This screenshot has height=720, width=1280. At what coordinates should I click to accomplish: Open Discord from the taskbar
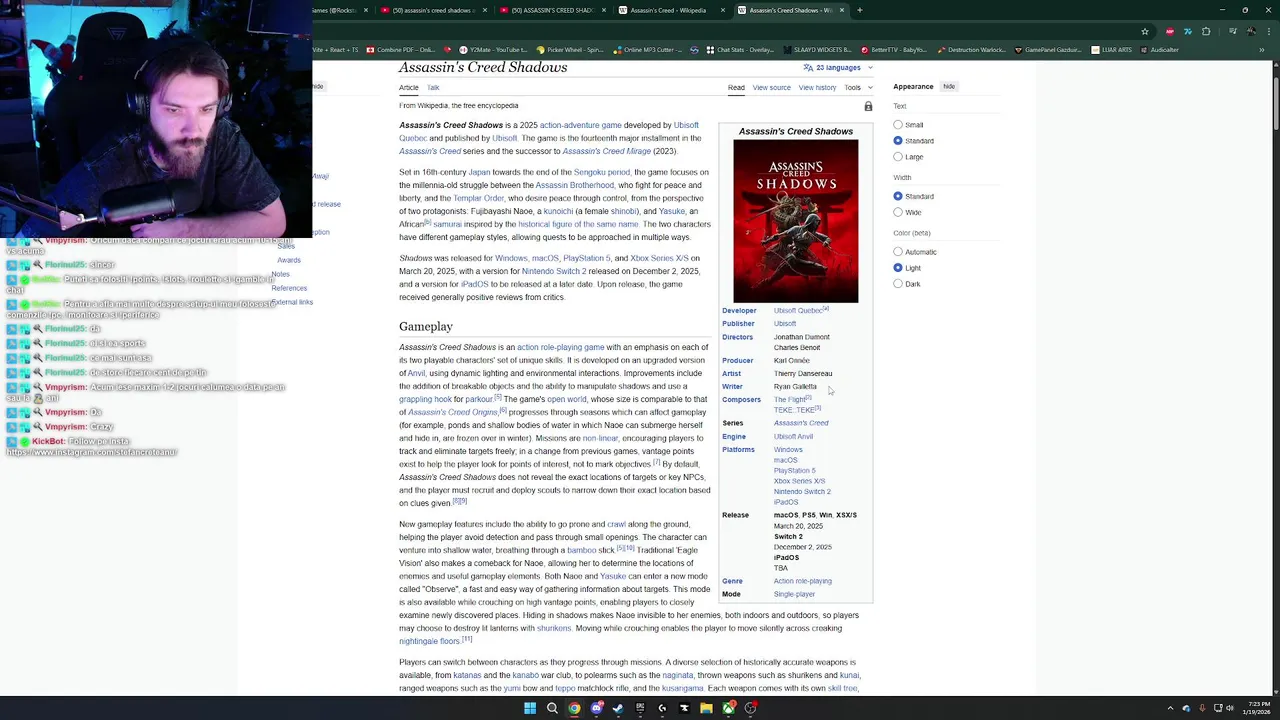pyautogui.click(x=597, y=708)
